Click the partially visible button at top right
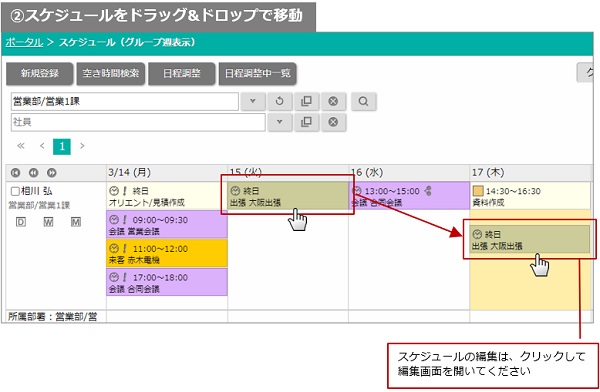Screen dimensions: 600x392 [x=585, y=73]
